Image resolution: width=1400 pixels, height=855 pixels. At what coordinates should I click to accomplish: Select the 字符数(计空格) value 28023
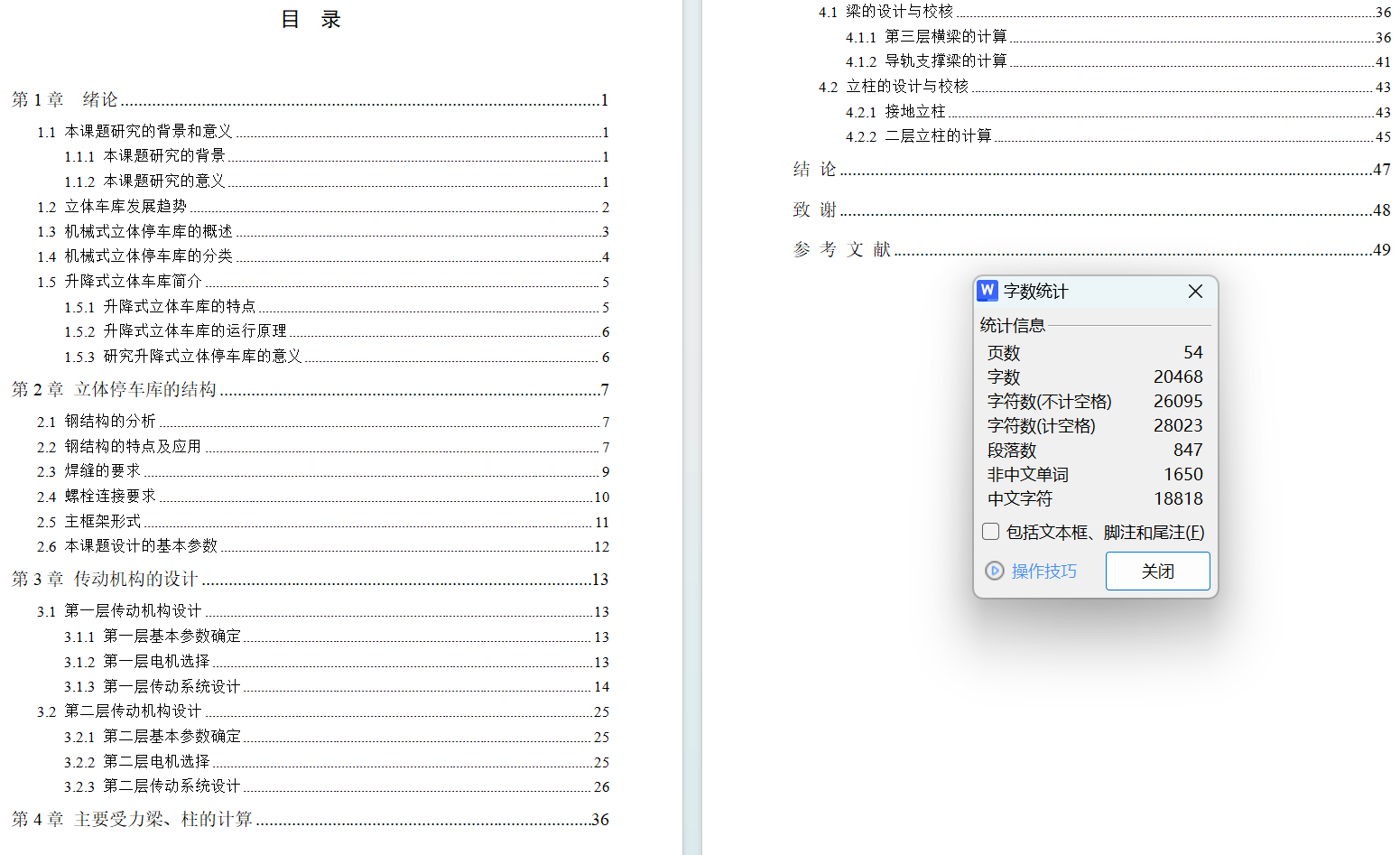tap(1178, 425)
